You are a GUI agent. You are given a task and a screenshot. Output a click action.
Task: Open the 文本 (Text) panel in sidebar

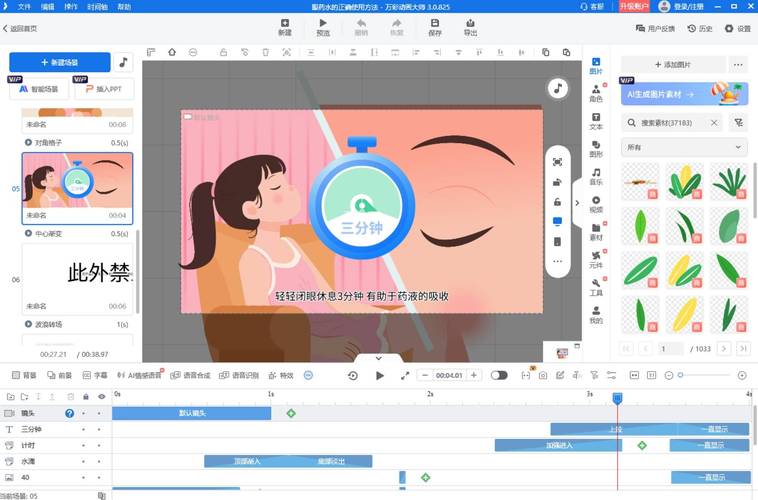596,121
